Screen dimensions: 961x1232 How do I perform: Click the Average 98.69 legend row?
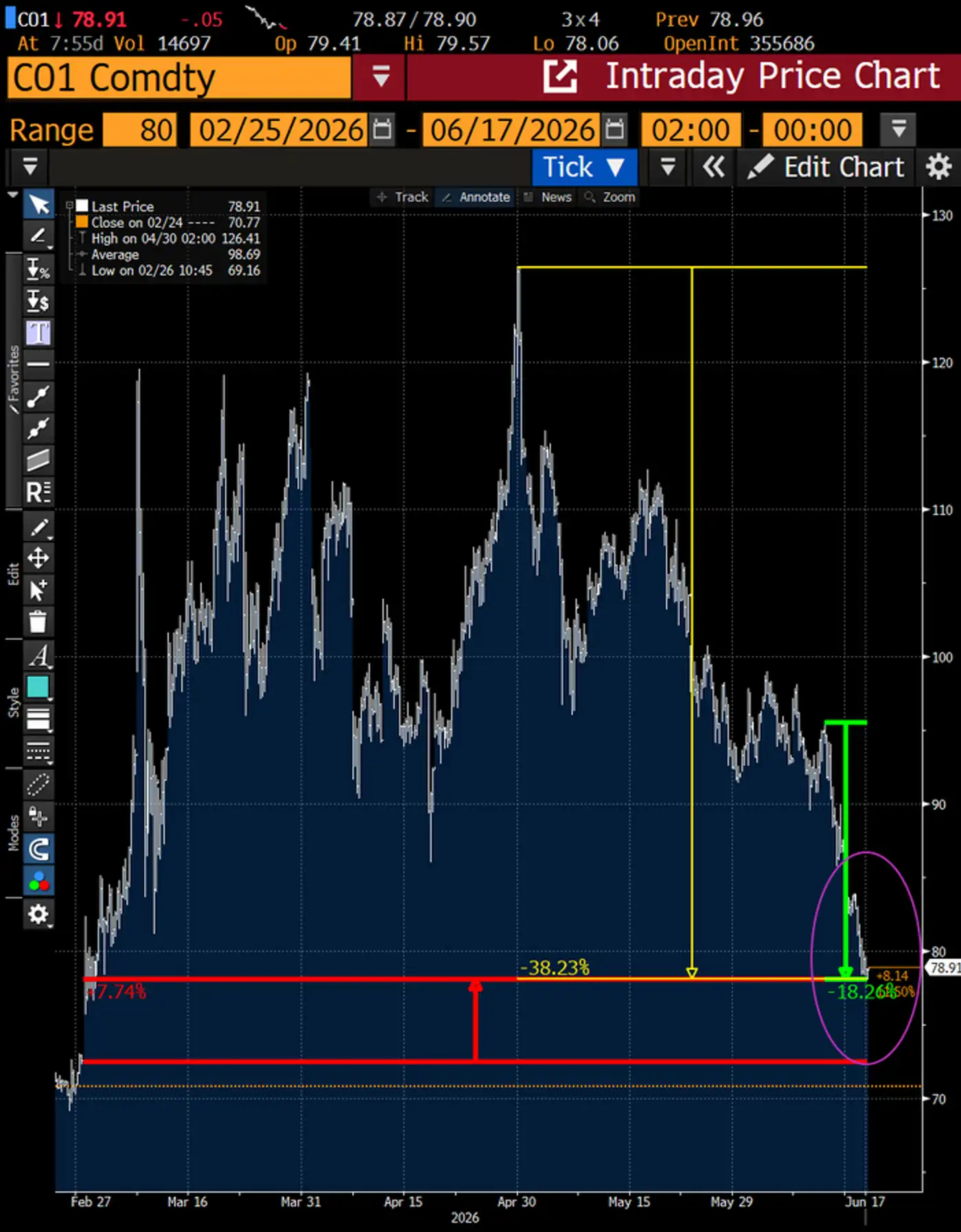[x=168, y=255]
